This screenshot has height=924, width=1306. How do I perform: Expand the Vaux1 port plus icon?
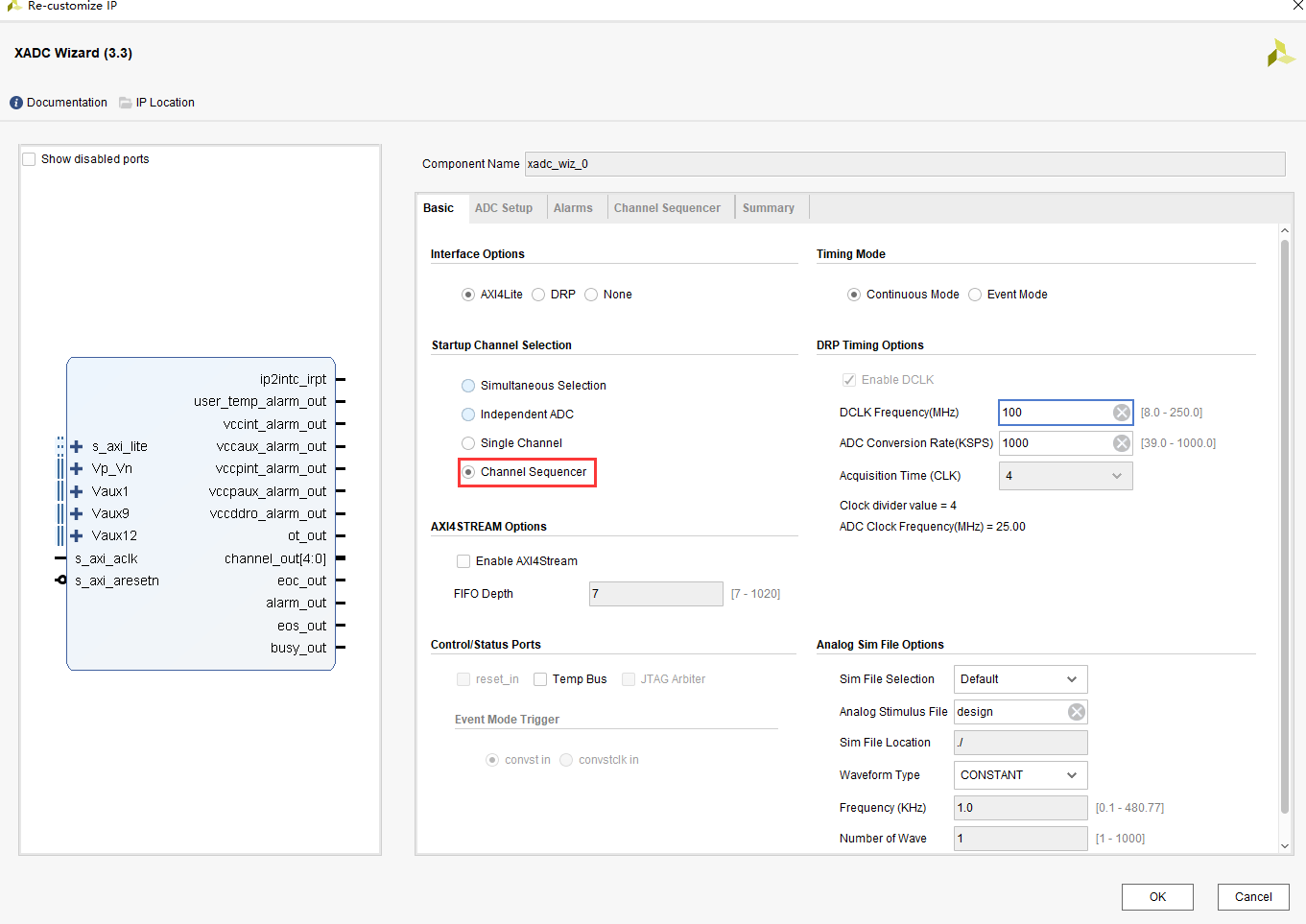pyautogui.click(x=77, y=491)
